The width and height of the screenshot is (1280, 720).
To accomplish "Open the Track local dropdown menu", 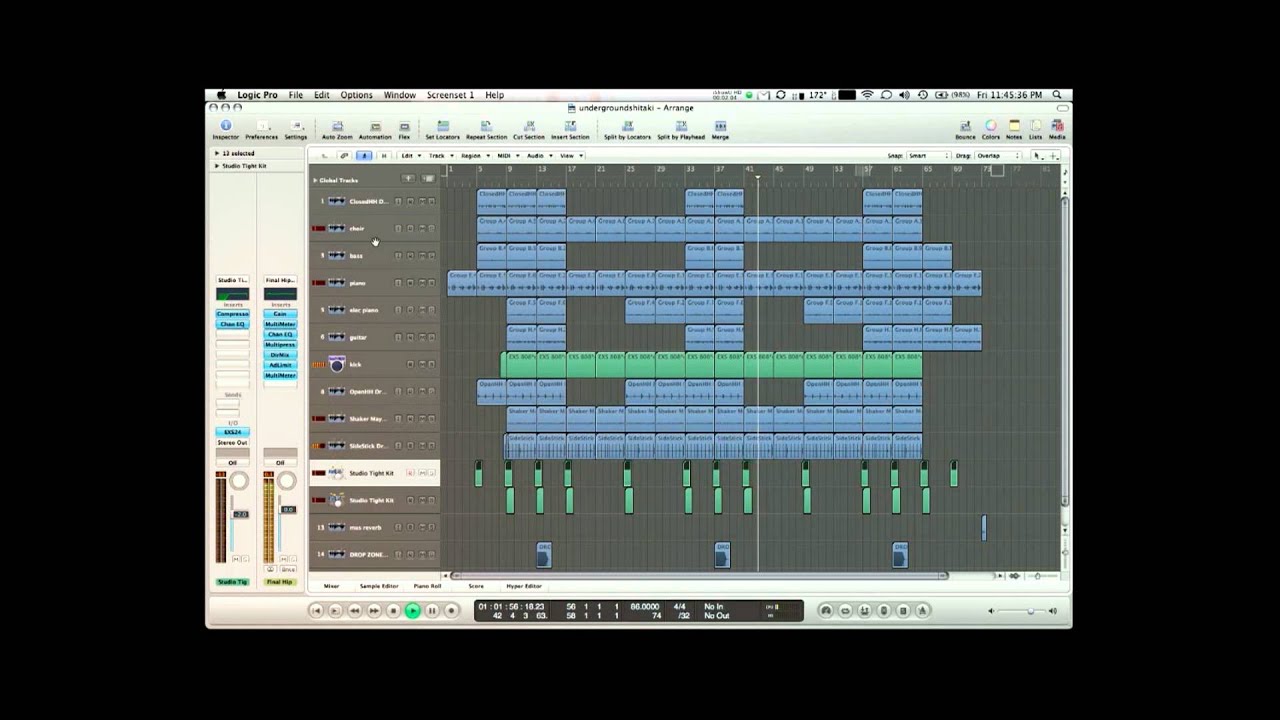I will pyautogui.click(x=439, y=156).
